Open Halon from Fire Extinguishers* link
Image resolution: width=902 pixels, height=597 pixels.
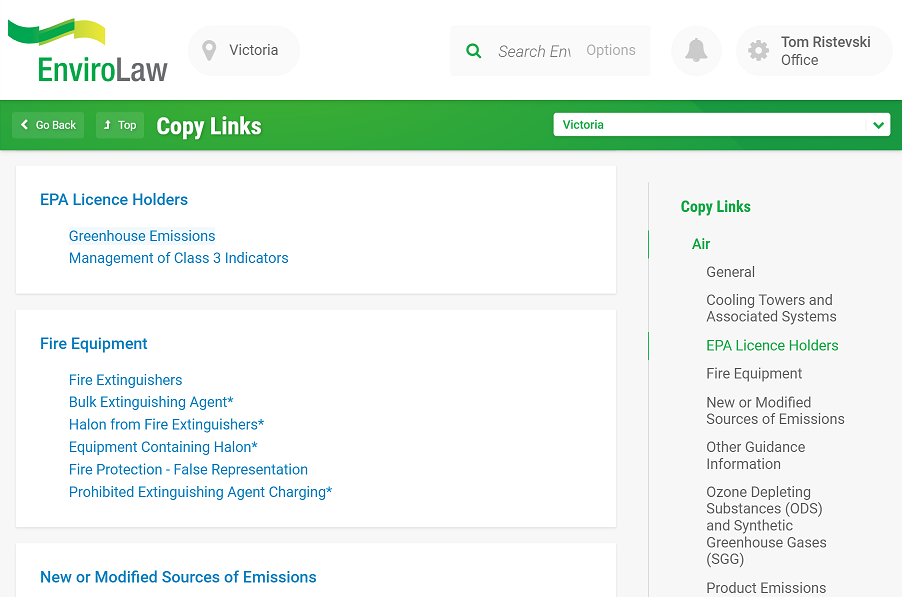pos(166,424)
